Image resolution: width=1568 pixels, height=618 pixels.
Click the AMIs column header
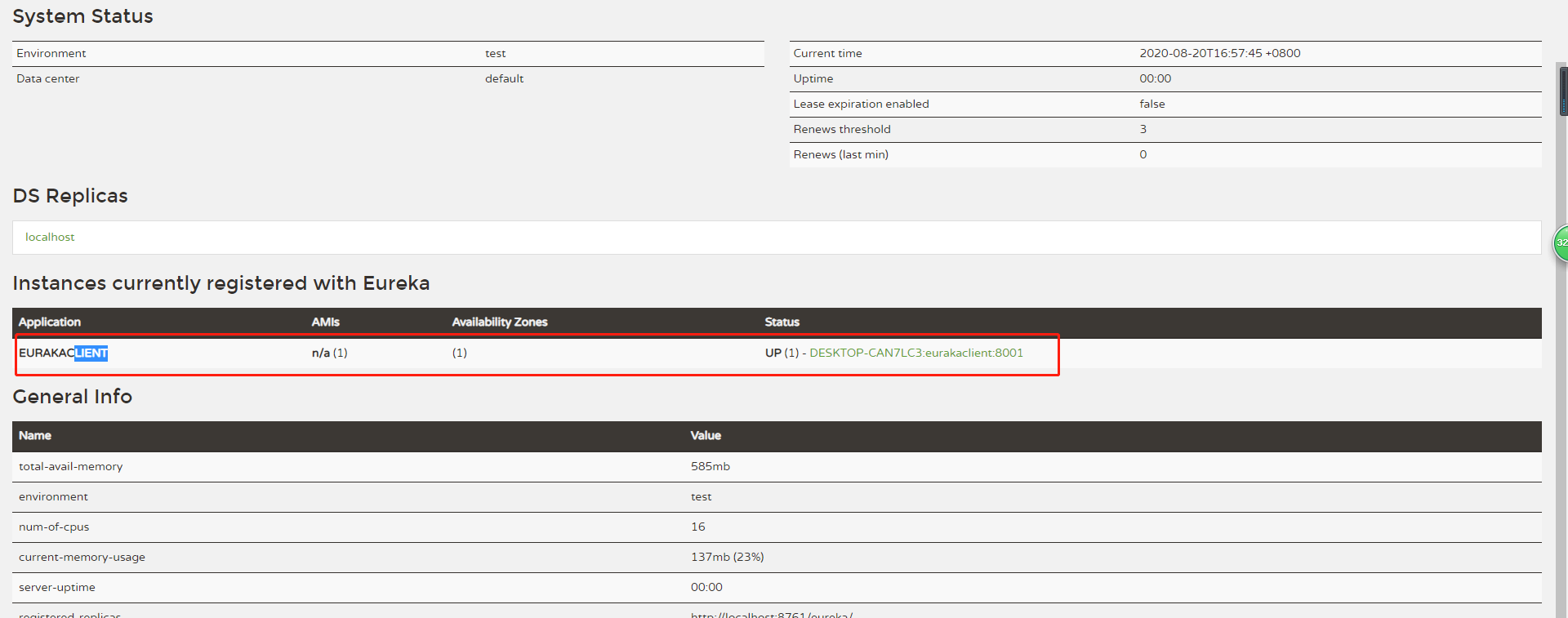coord(325,322)
